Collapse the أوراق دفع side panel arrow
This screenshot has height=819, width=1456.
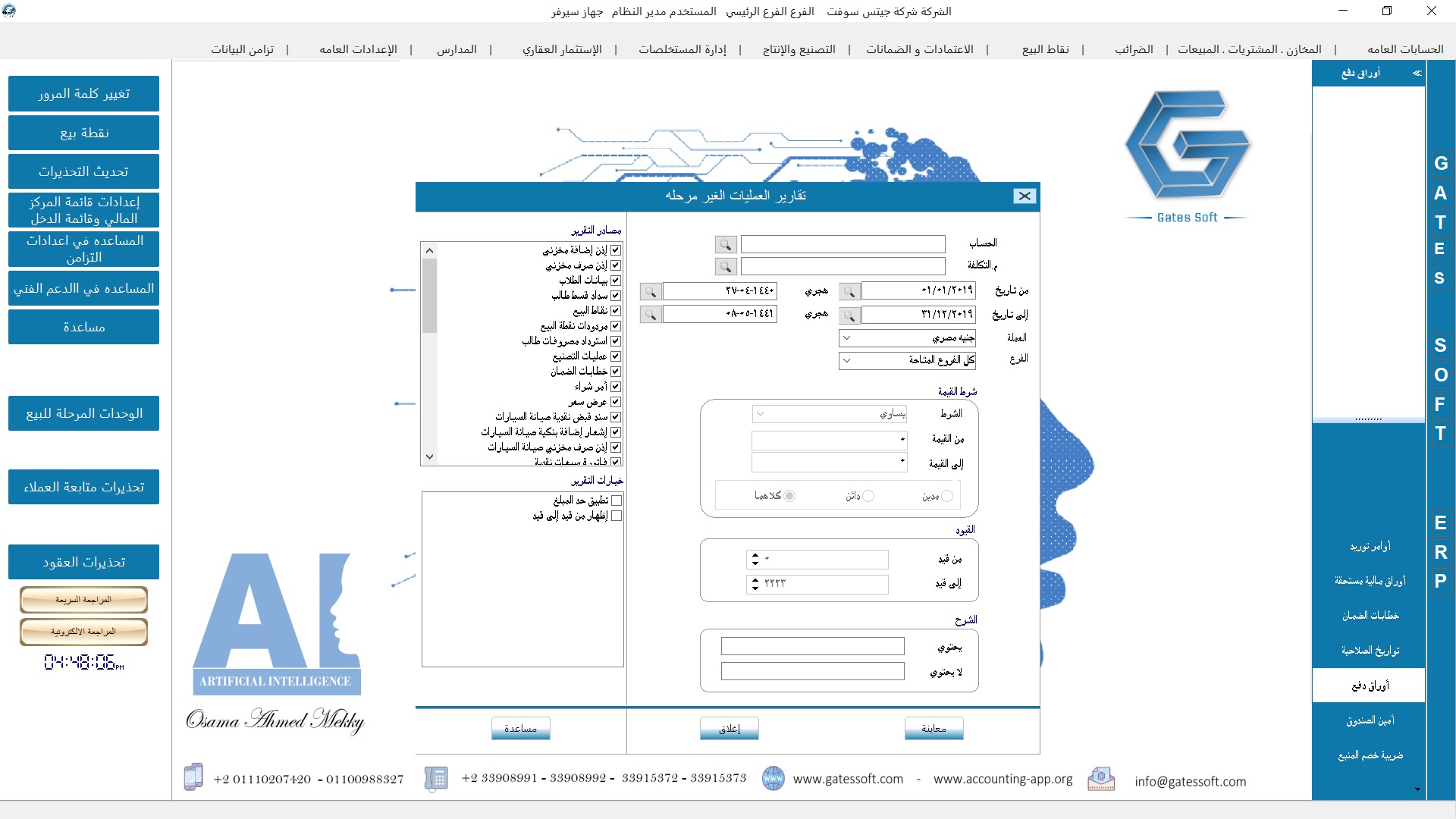pyautogui.click(x=1417, y=74)
